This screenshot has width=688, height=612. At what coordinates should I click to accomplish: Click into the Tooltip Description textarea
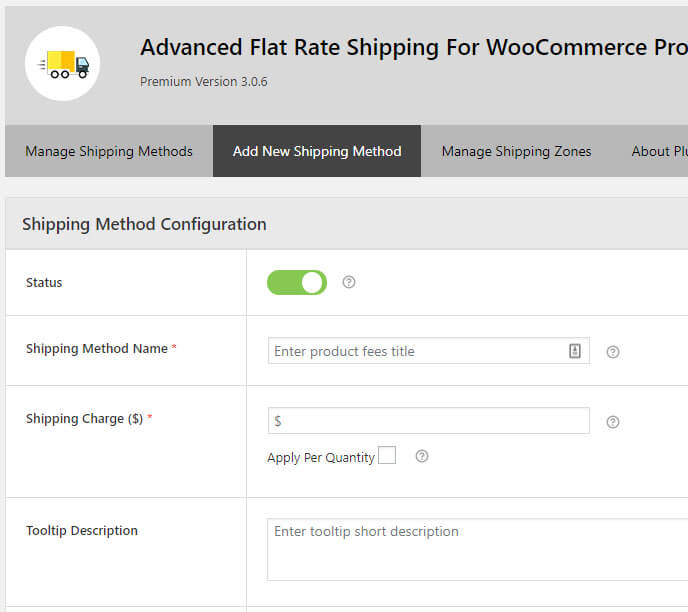[x=477, y=550]
